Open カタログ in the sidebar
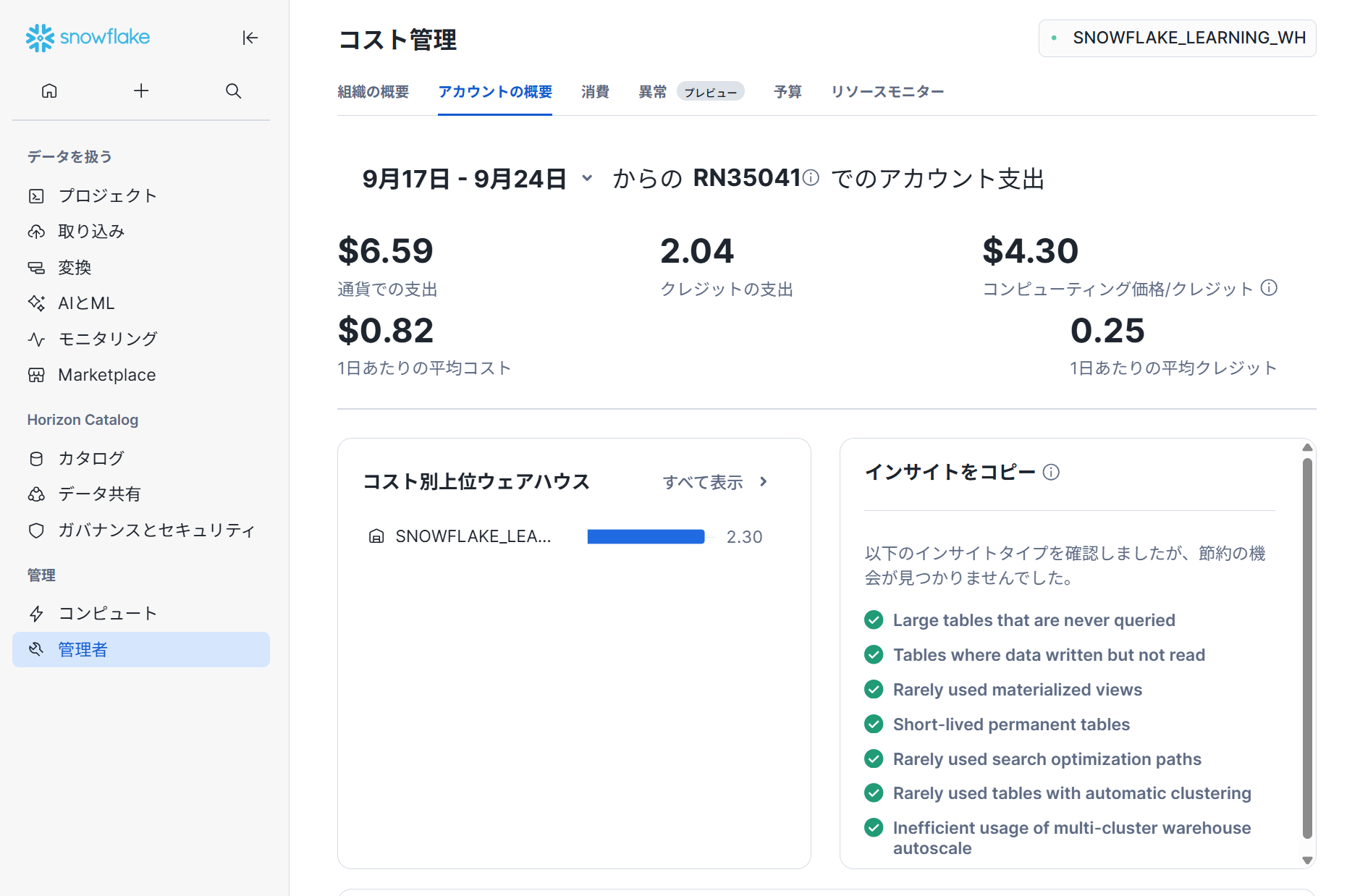1347x896 pixels. coord(141,458)
